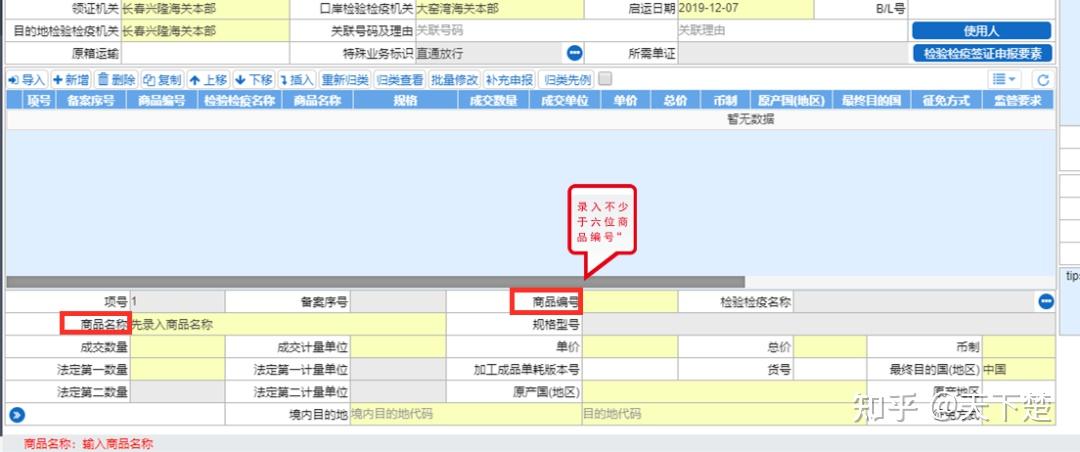1080x452 pixels.
Task: Open the 币制 currency field
Action: click(x=1018, y=347)
